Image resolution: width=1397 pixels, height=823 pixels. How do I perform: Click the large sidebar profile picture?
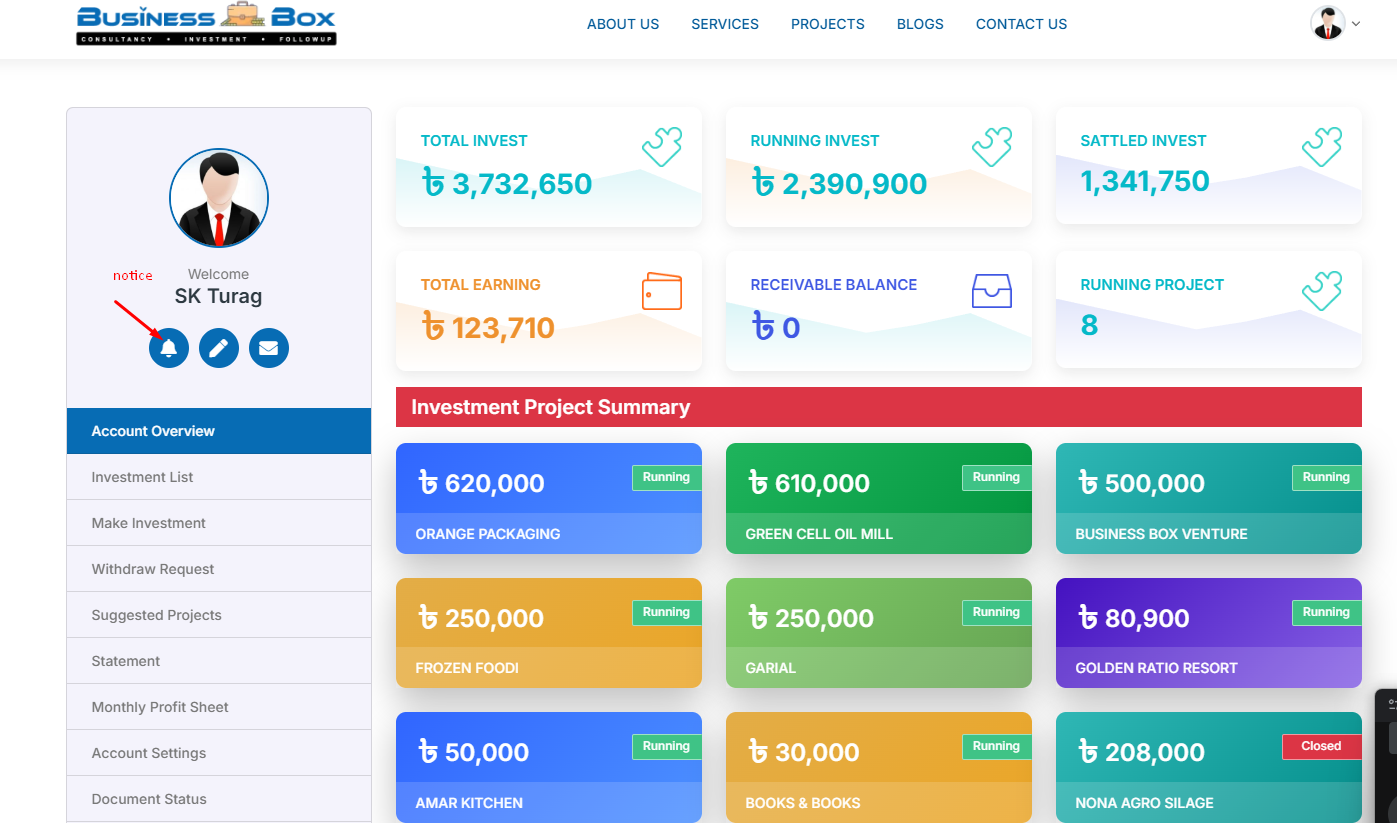pos(219,198)
